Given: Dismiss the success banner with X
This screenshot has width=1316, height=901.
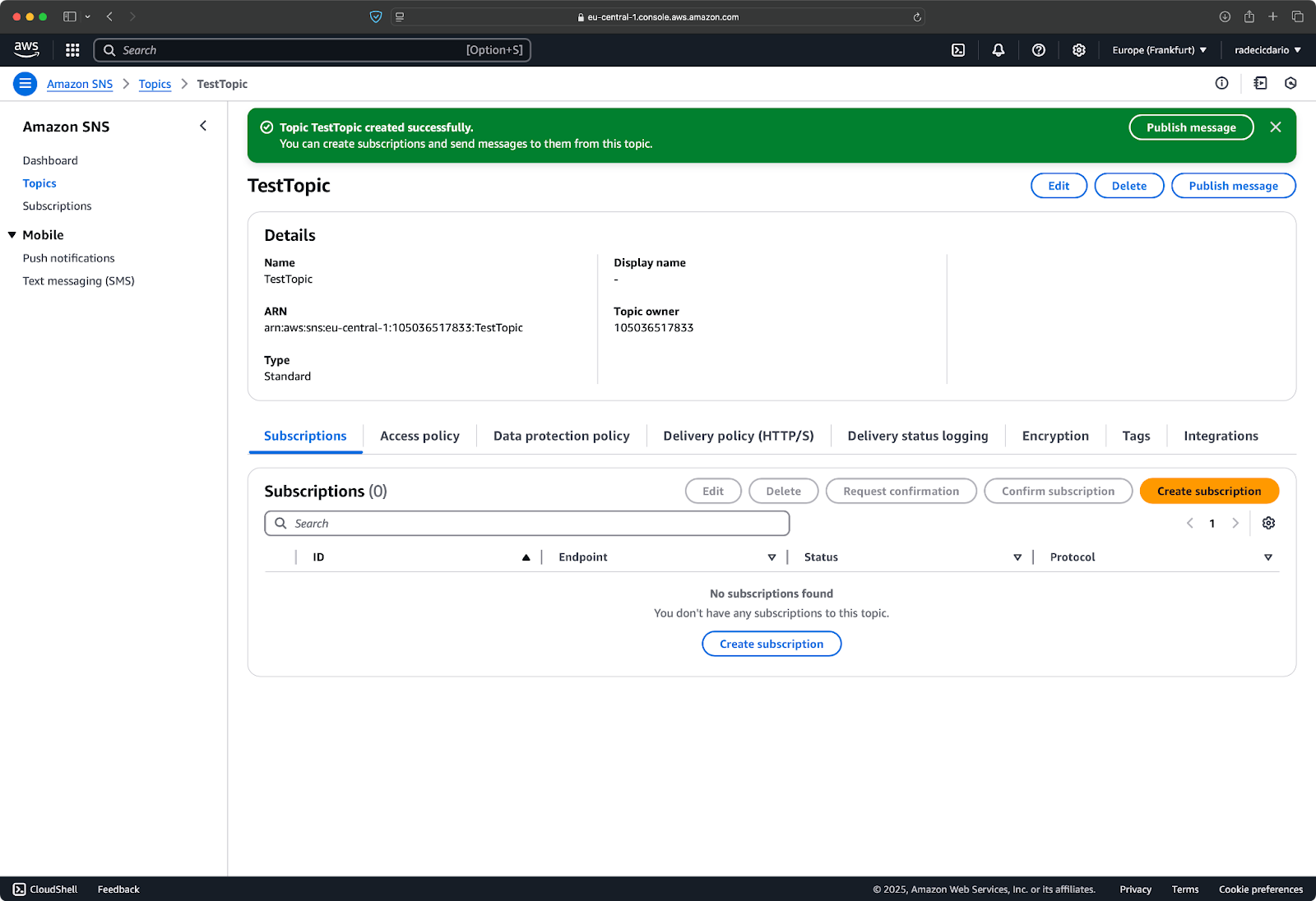Looking at the screenshot, I should tap(1276, 127).
